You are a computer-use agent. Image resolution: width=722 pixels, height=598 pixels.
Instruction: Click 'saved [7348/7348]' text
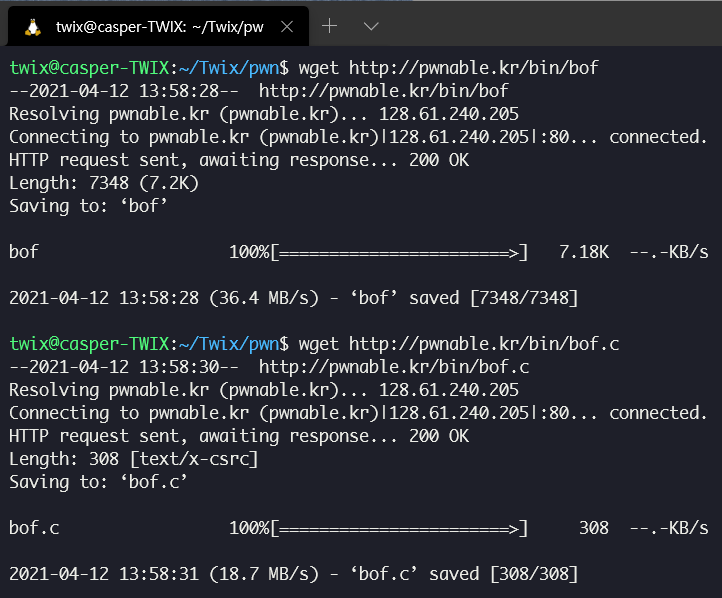coord(494,298)
